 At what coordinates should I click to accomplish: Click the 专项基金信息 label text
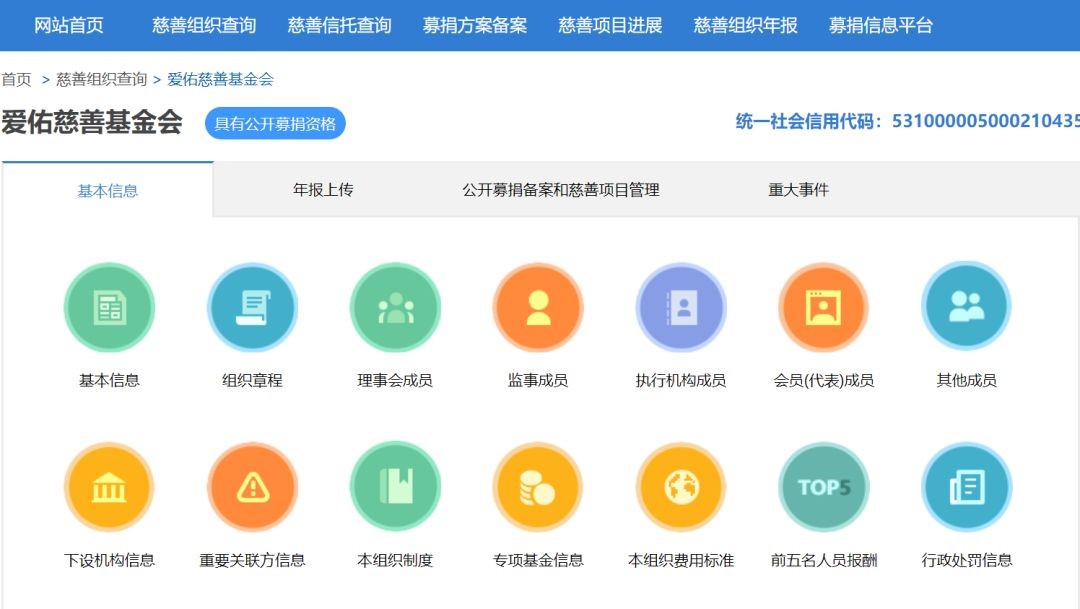pyautogui.click(x=538, y=560)
